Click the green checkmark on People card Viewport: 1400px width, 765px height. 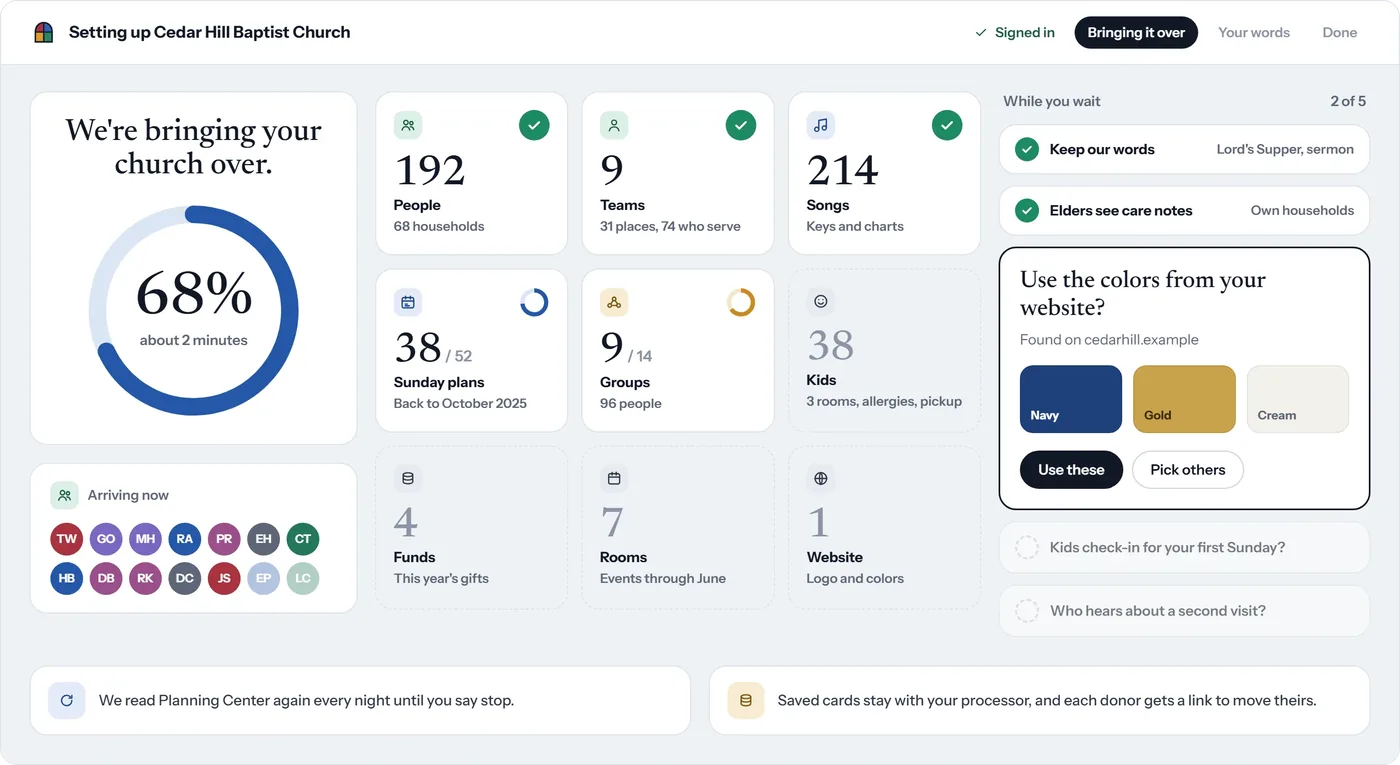pyautogui.click(x=534, y=125)
